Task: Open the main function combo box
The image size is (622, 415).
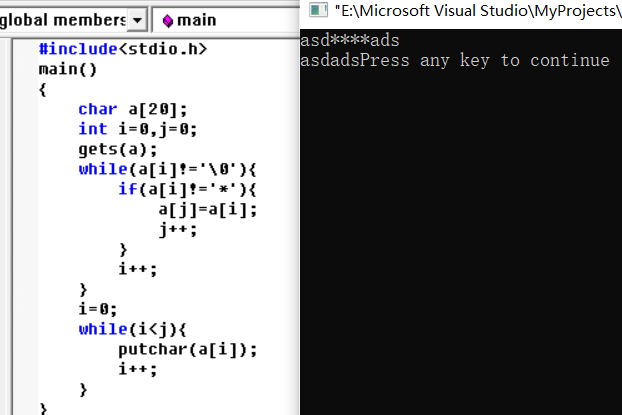Action: pos(227,20)
